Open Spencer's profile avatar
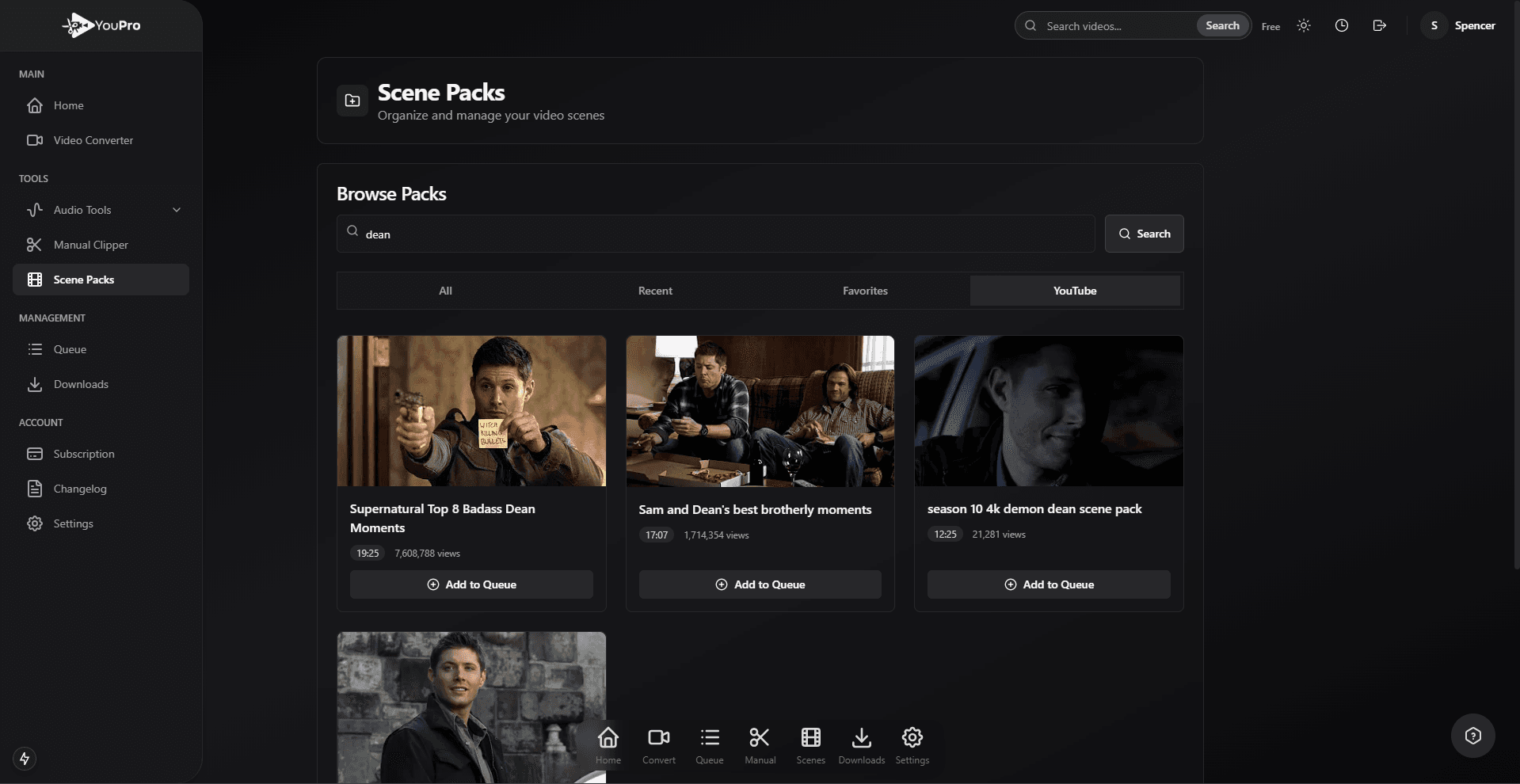 1434,25
